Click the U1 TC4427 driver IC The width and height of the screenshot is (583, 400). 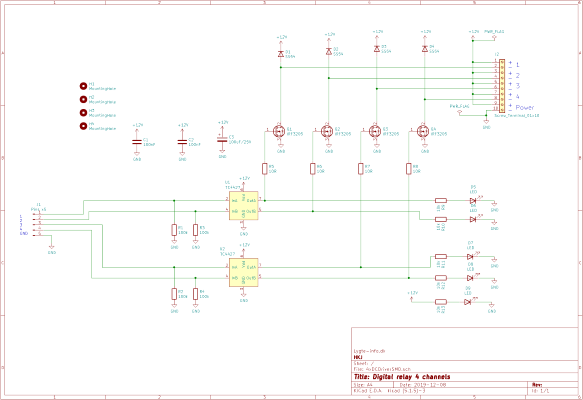pos(244,206)
